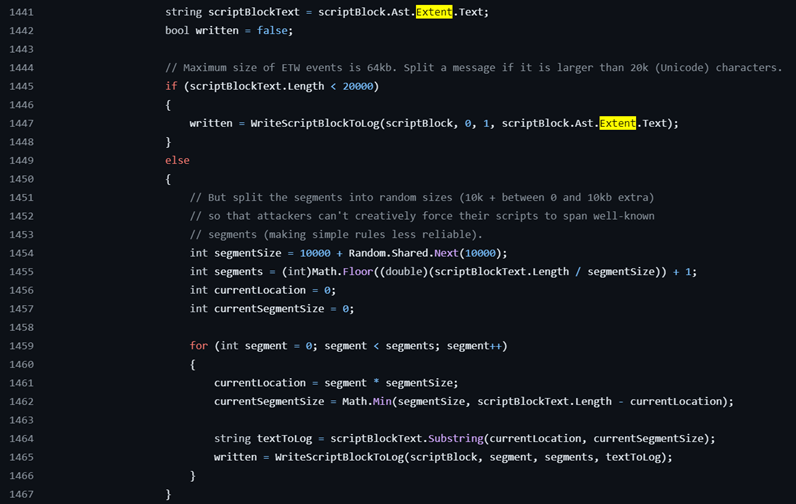Click the 'if' keyword on line 1445
Screen dimensions: 796x504
coord(171,86)
